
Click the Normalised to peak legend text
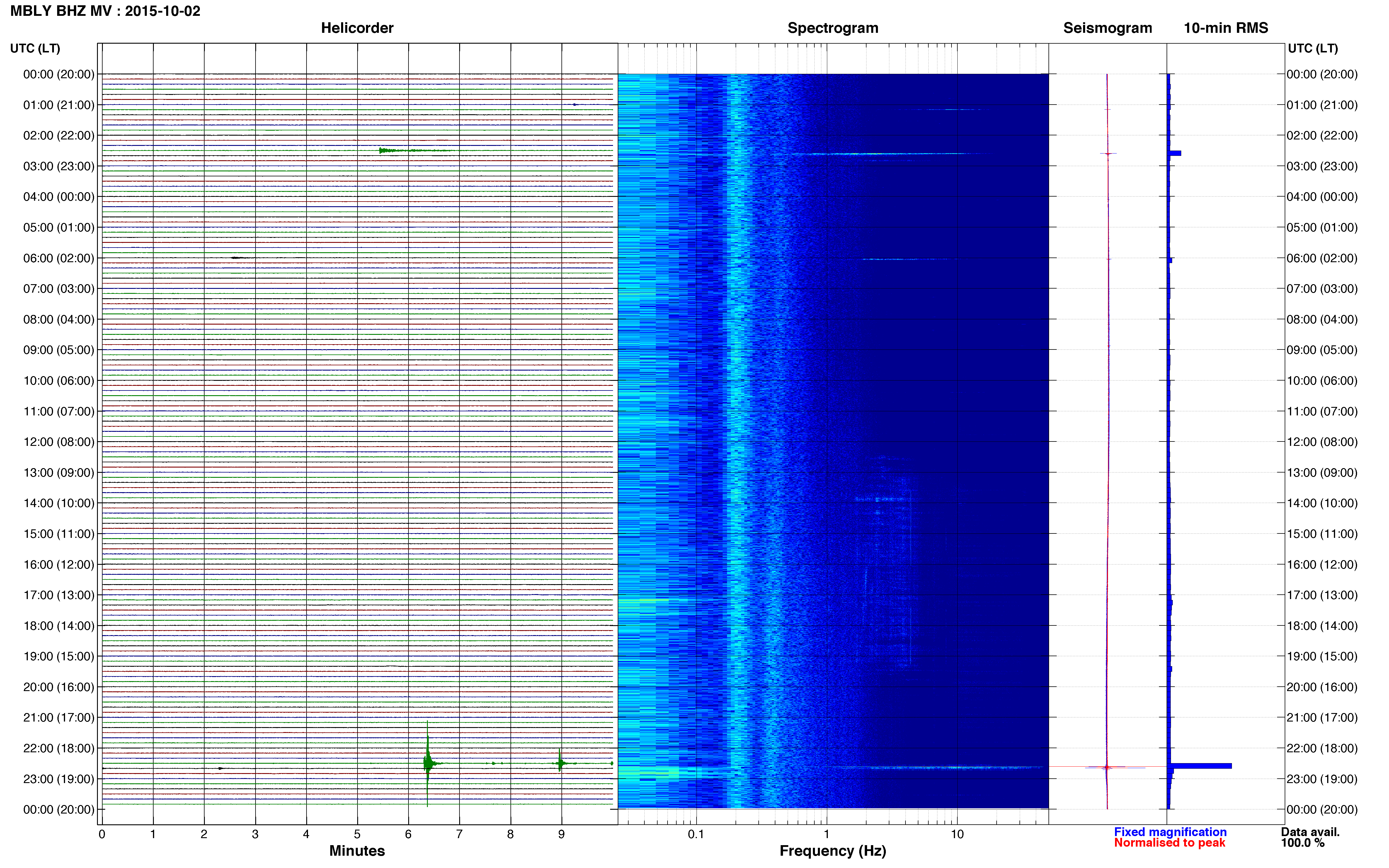coord(1170,843)
